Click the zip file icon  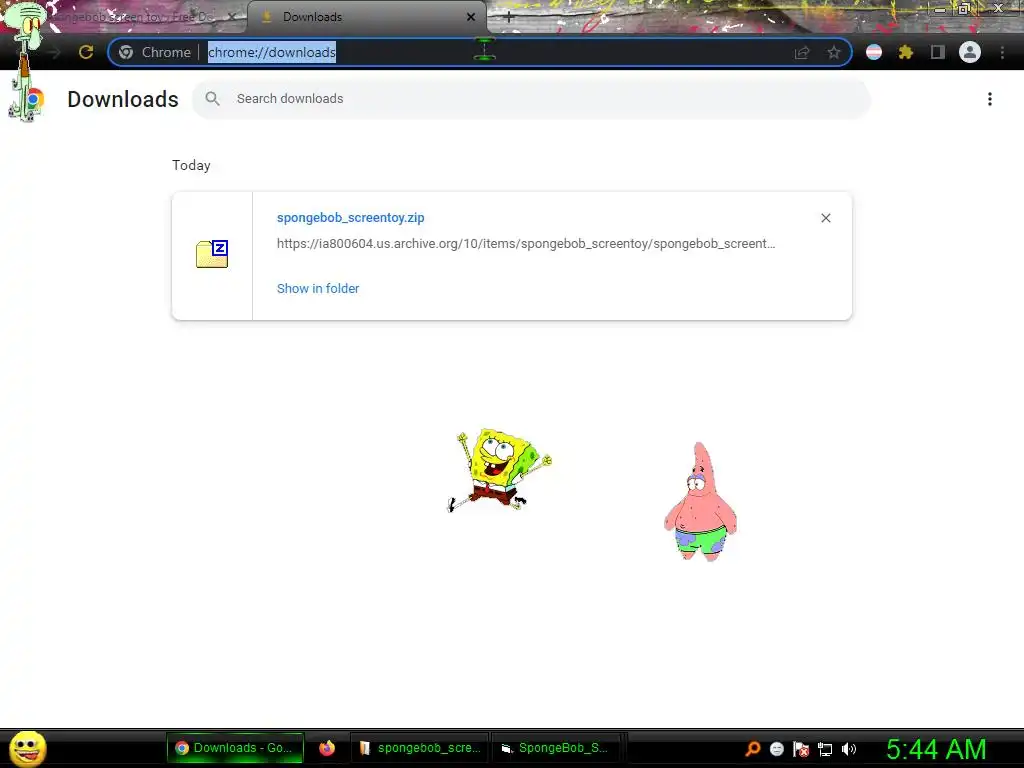pyautogui.click(x=212, y=254)
